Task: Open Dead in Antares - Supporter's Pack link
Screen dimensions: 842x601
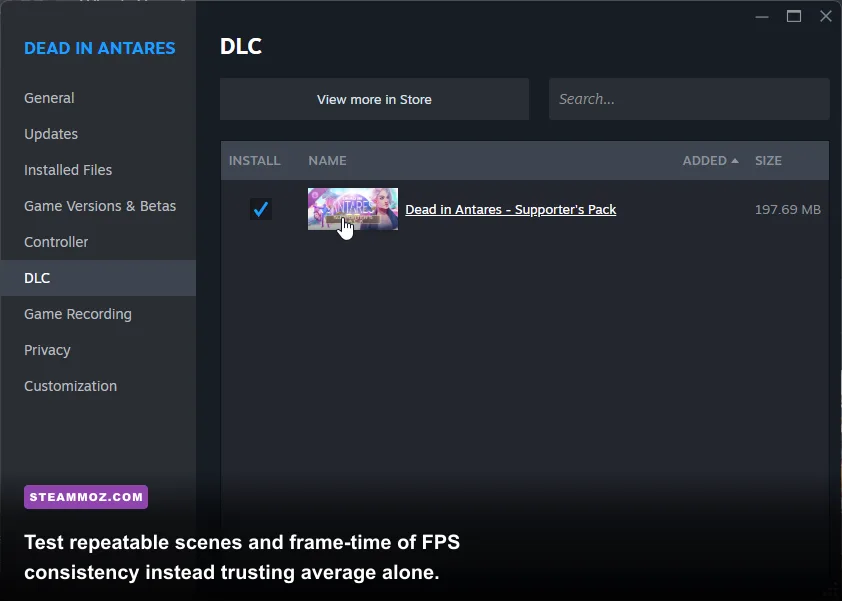Action: 511,209
